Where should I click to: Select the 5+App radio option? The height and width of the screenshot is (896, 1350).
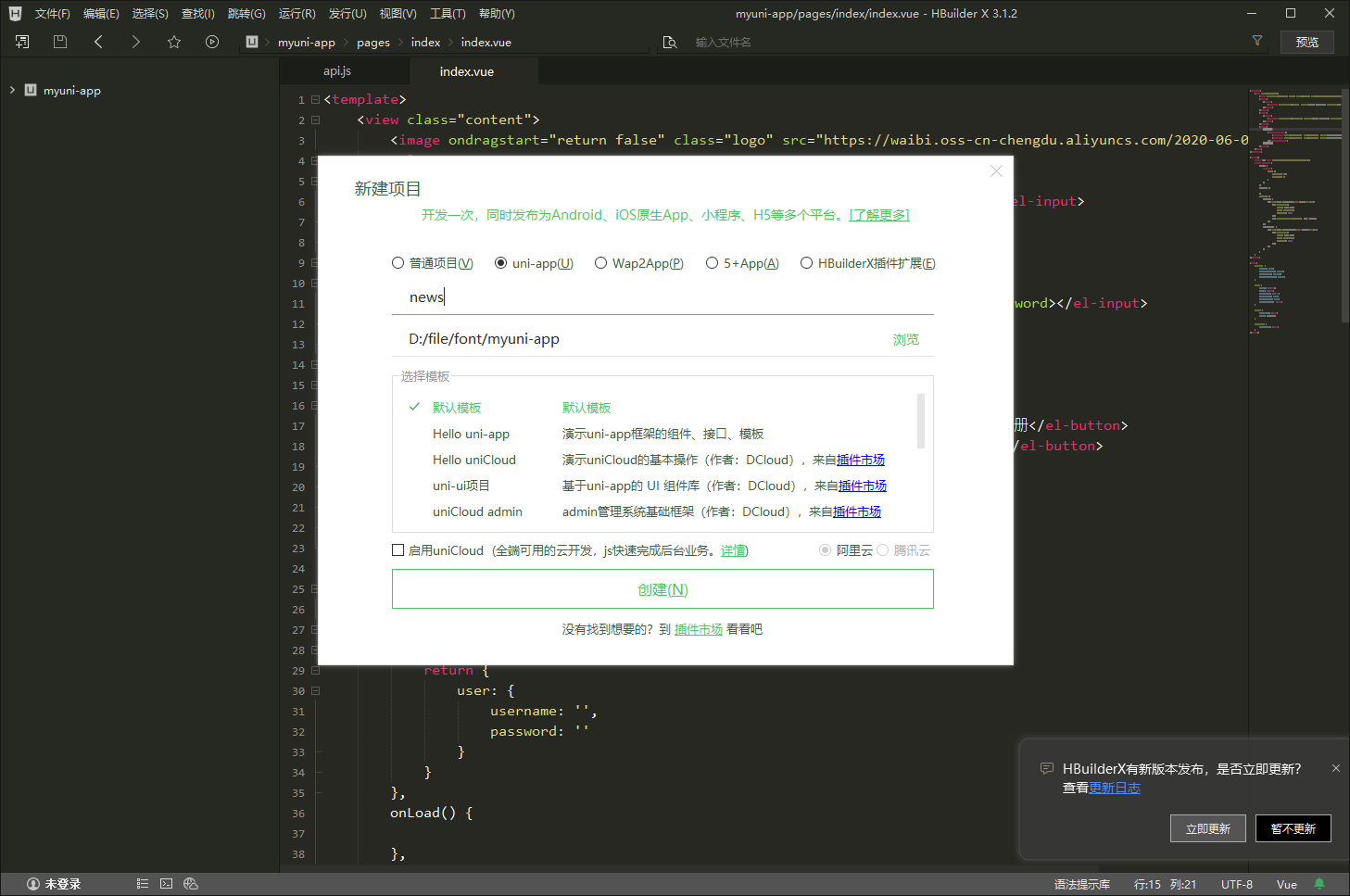[x=713, y=263]
